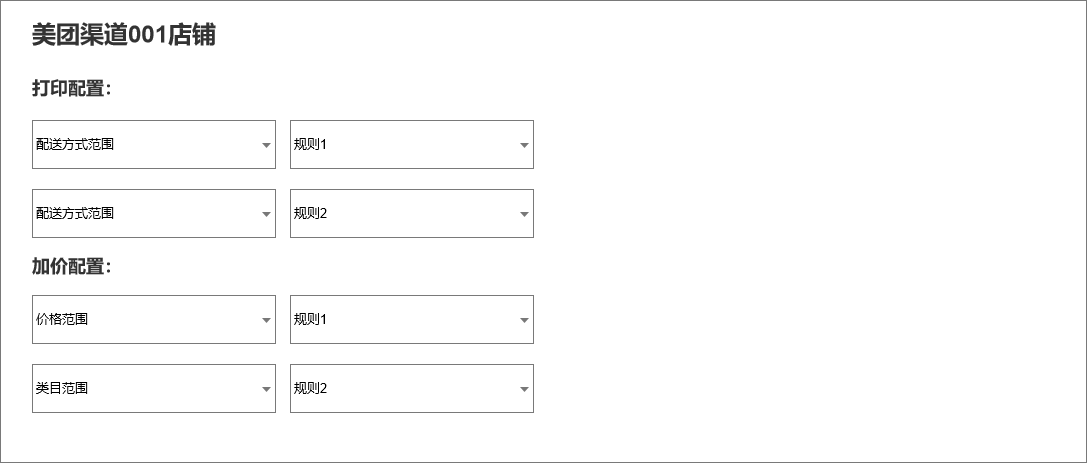Expand the 规则2 dropdown beside 类目范围
The image size is (1087, 463).
(x=411, y=389)
